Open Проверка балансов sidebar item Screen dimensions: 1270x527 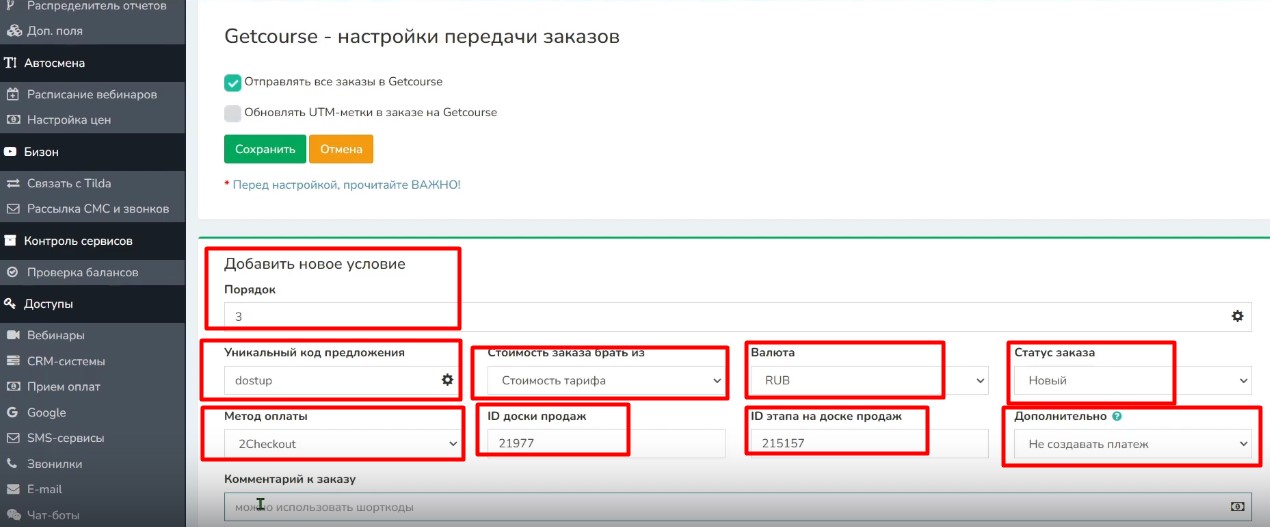[x=82, y=272]
